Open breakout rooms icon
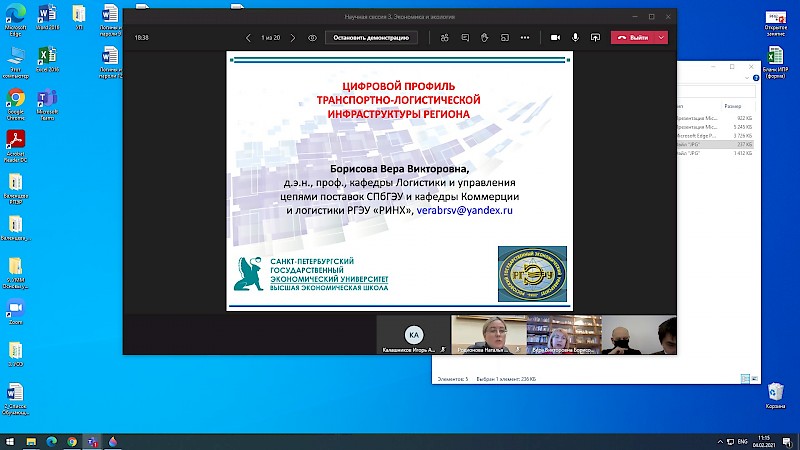The image size is (800, 450). [504, 38]
